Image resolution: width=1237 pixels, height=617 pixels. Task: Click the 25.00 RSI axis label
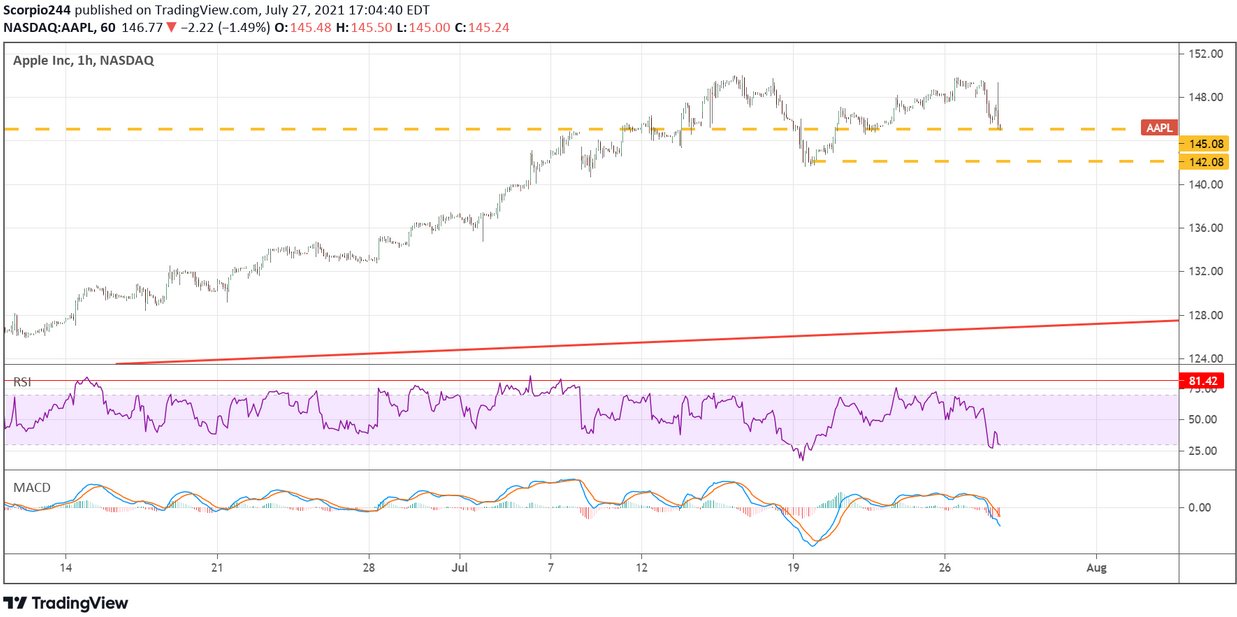tap(1203, 451)
